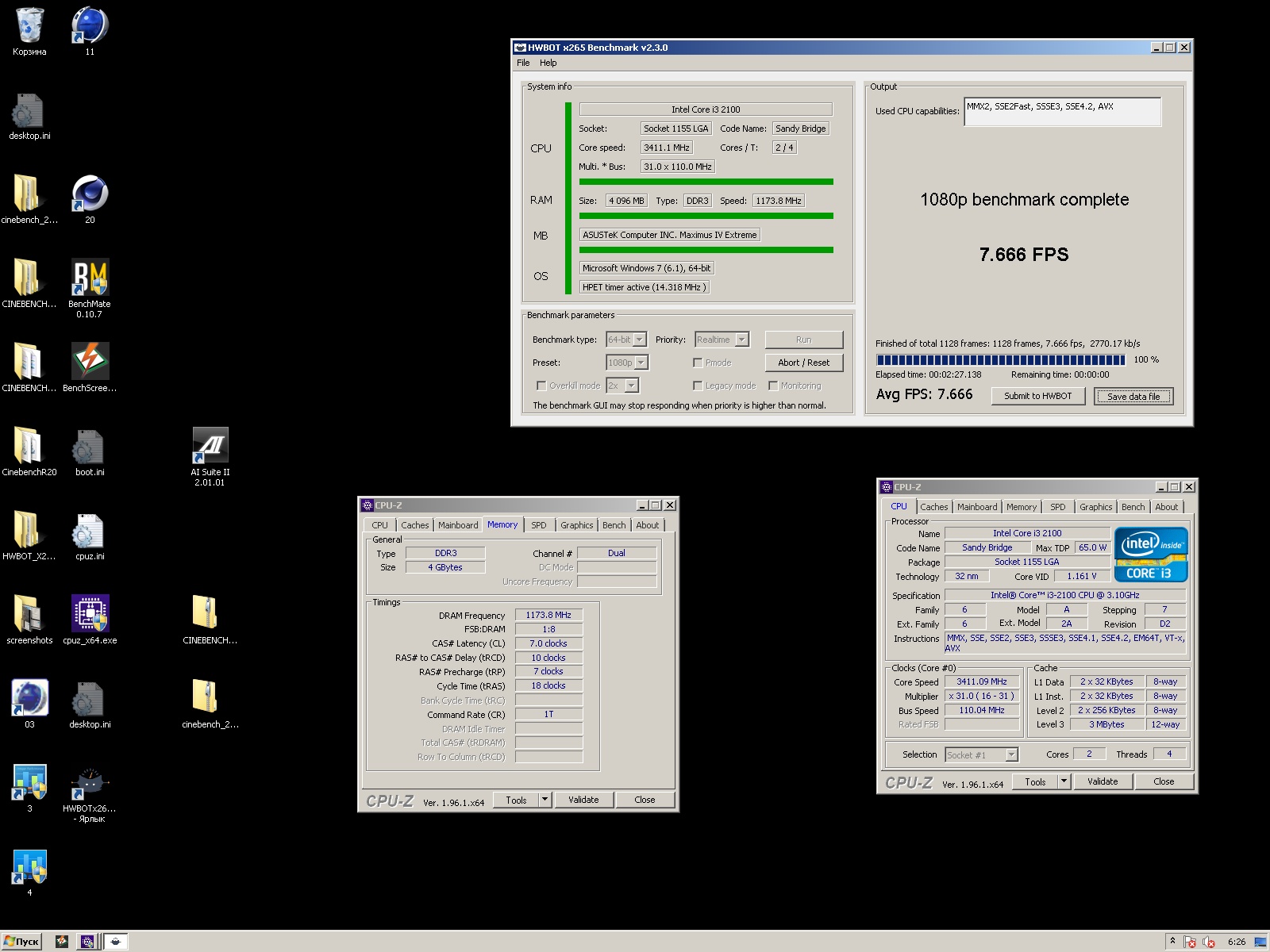Select the cpuz.ini file icon
Image resolution: width=1270 pixels, height=952 pixels.
(90, 536)
